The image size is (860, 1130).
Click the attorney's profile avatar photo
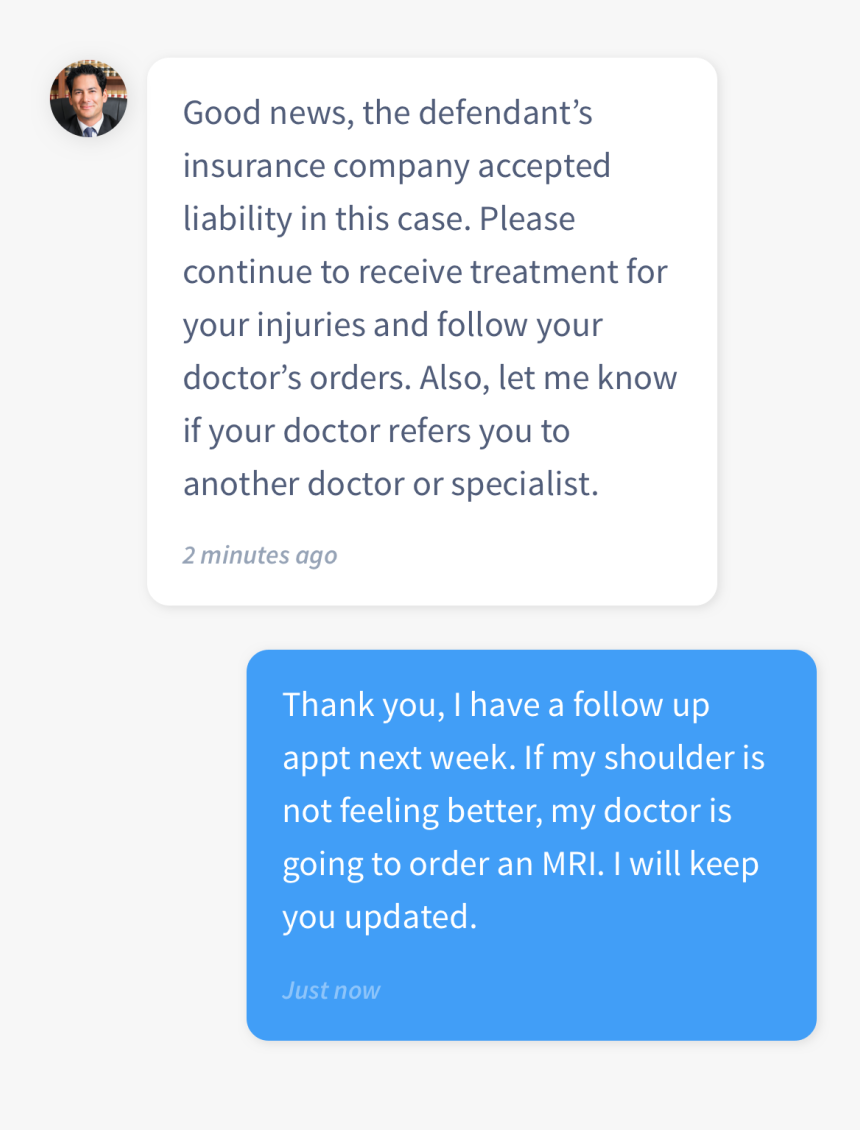point(89,99)
